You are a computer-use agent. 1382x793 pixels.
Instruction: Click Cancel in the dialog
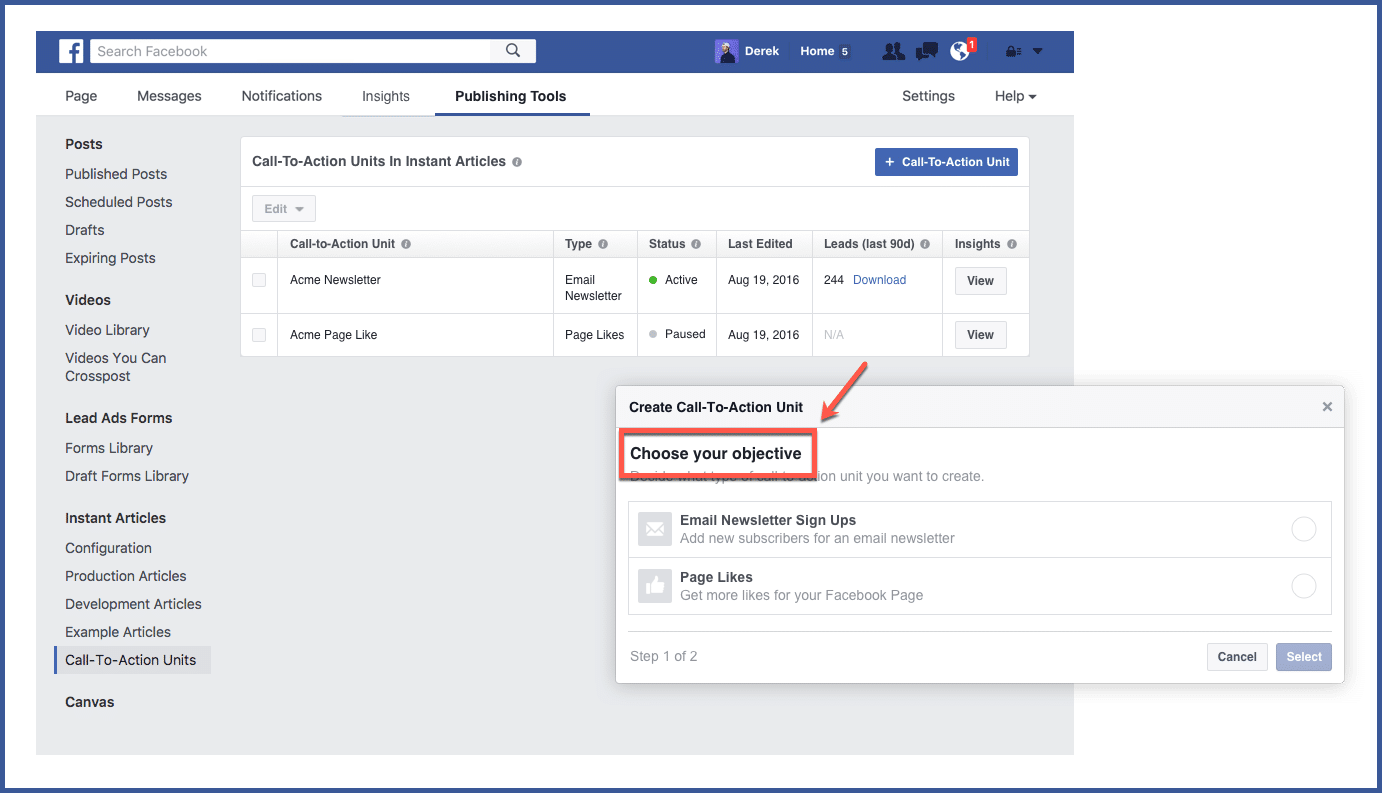1237,657
